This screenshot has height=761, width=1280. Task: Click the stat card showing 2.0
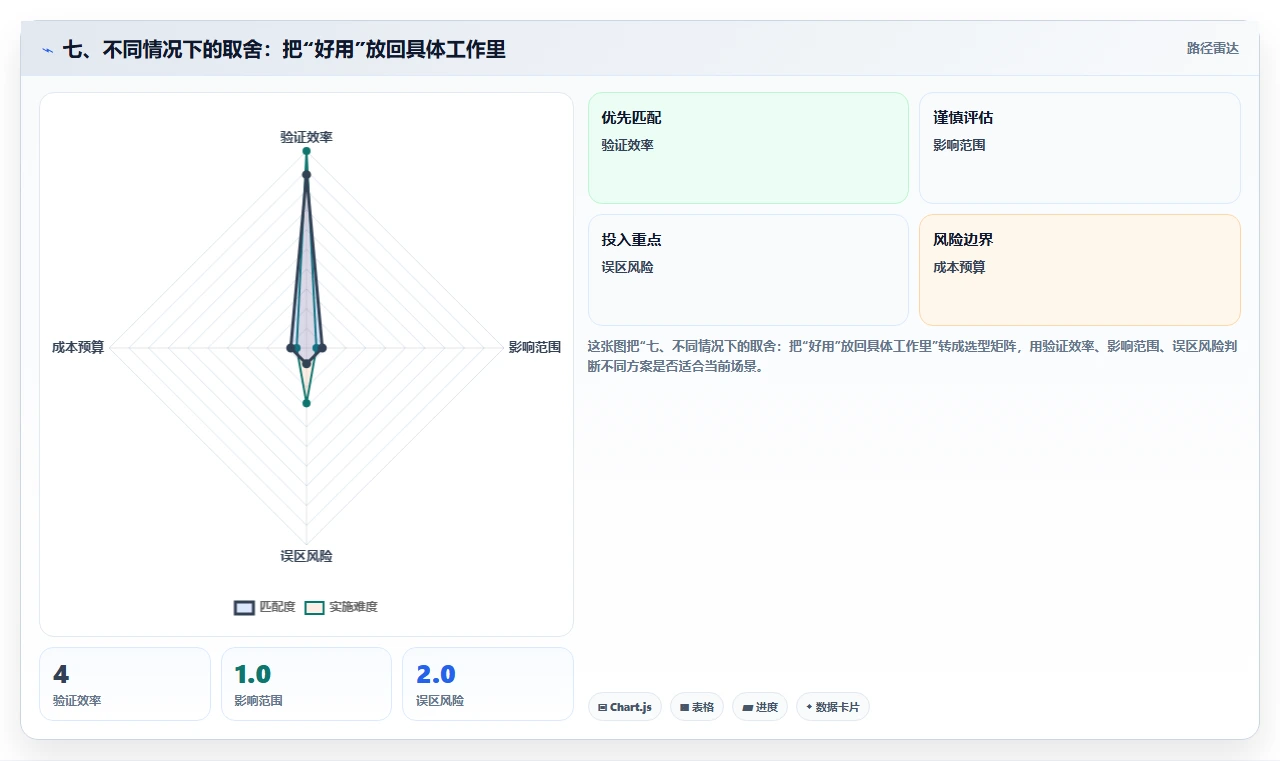488,684
